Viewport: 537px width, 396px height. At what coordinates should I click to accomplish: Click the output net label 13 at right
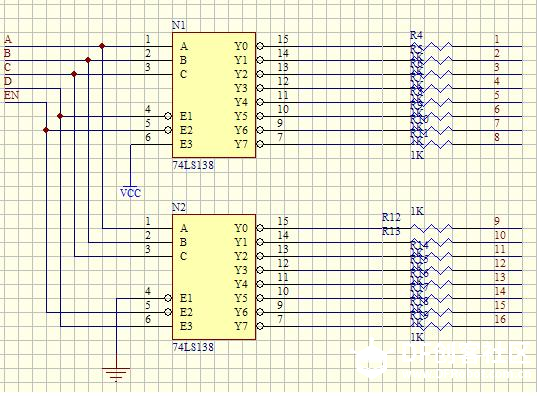[x=500, y=277]
